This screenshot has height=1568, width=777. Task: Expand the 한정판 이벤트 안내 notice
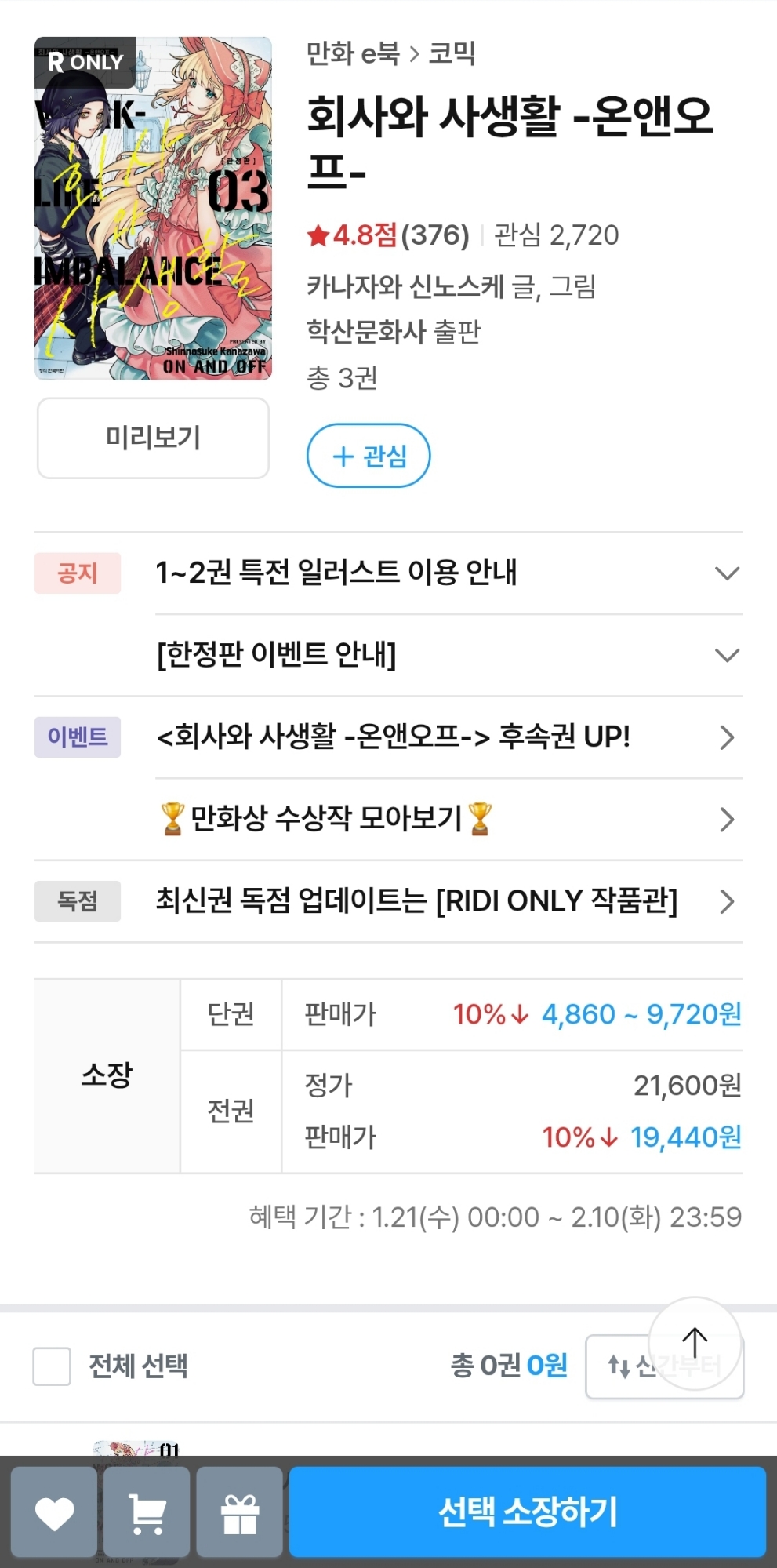pyautogui.click(x=727, y=655)
